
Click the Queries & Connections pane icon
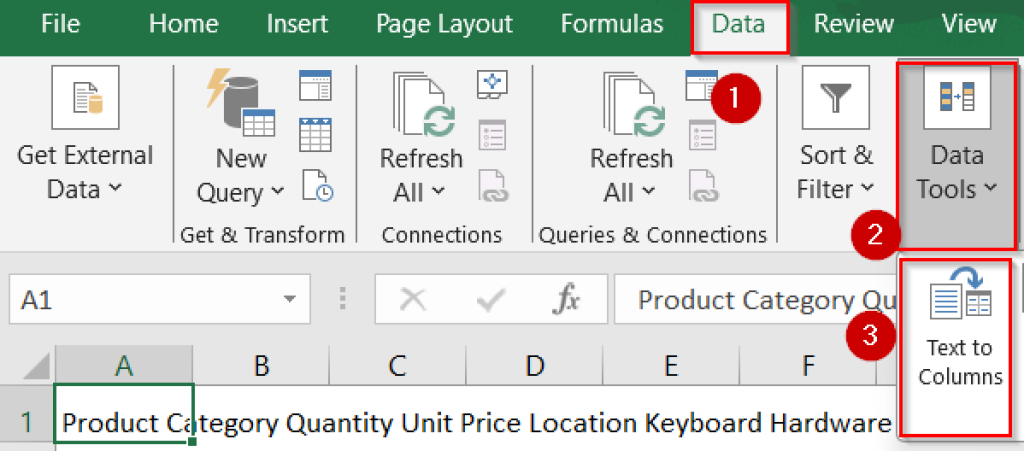tap(701, 86)
